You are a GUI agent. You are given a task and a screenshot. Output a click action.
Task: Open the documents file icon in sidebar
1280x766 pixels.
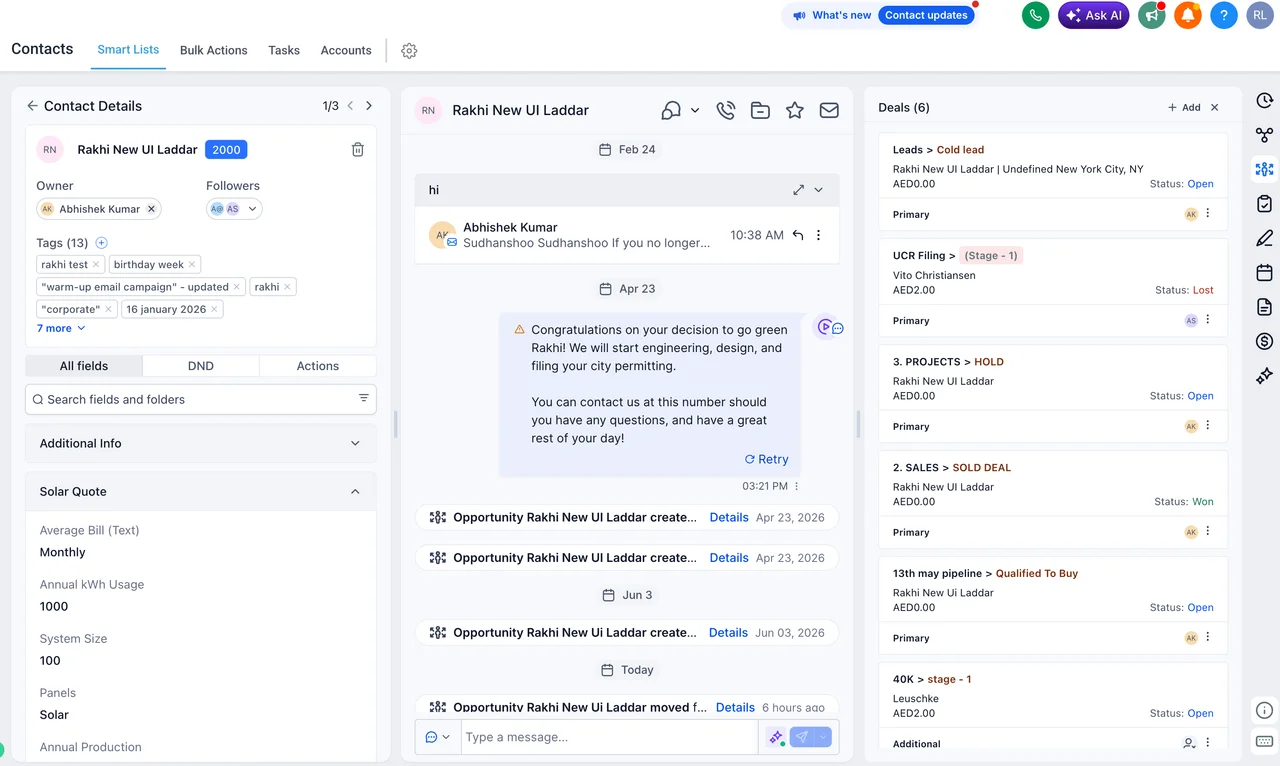pos(1264,307)
